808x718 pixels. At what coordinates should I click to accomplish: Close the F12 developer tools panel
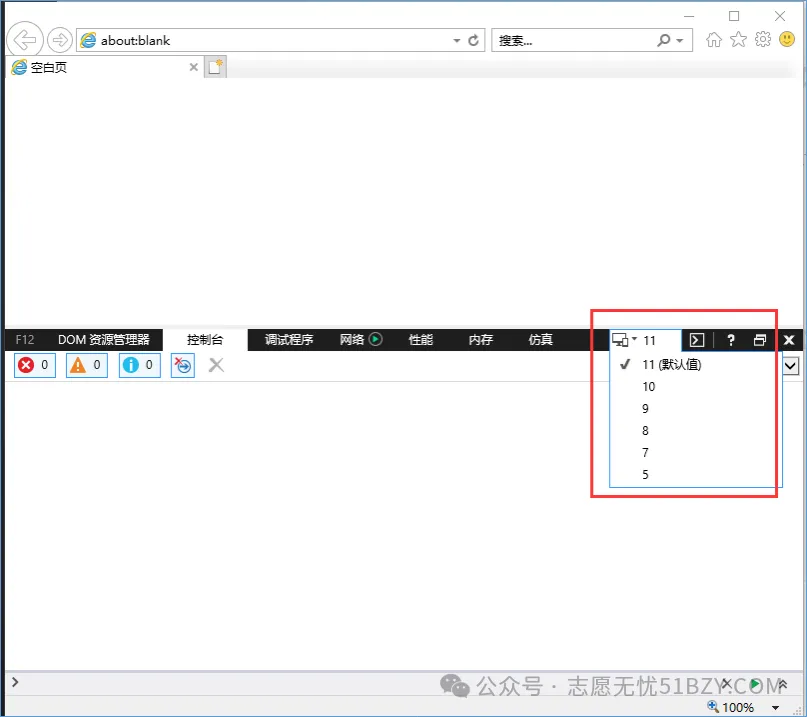[789, 340]
